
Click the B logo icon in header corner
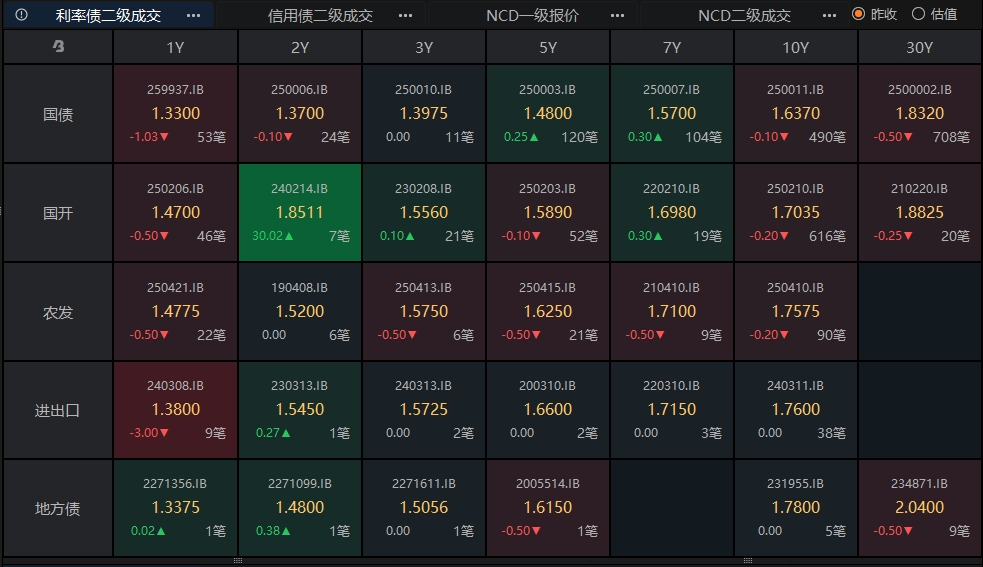point(58,46)
